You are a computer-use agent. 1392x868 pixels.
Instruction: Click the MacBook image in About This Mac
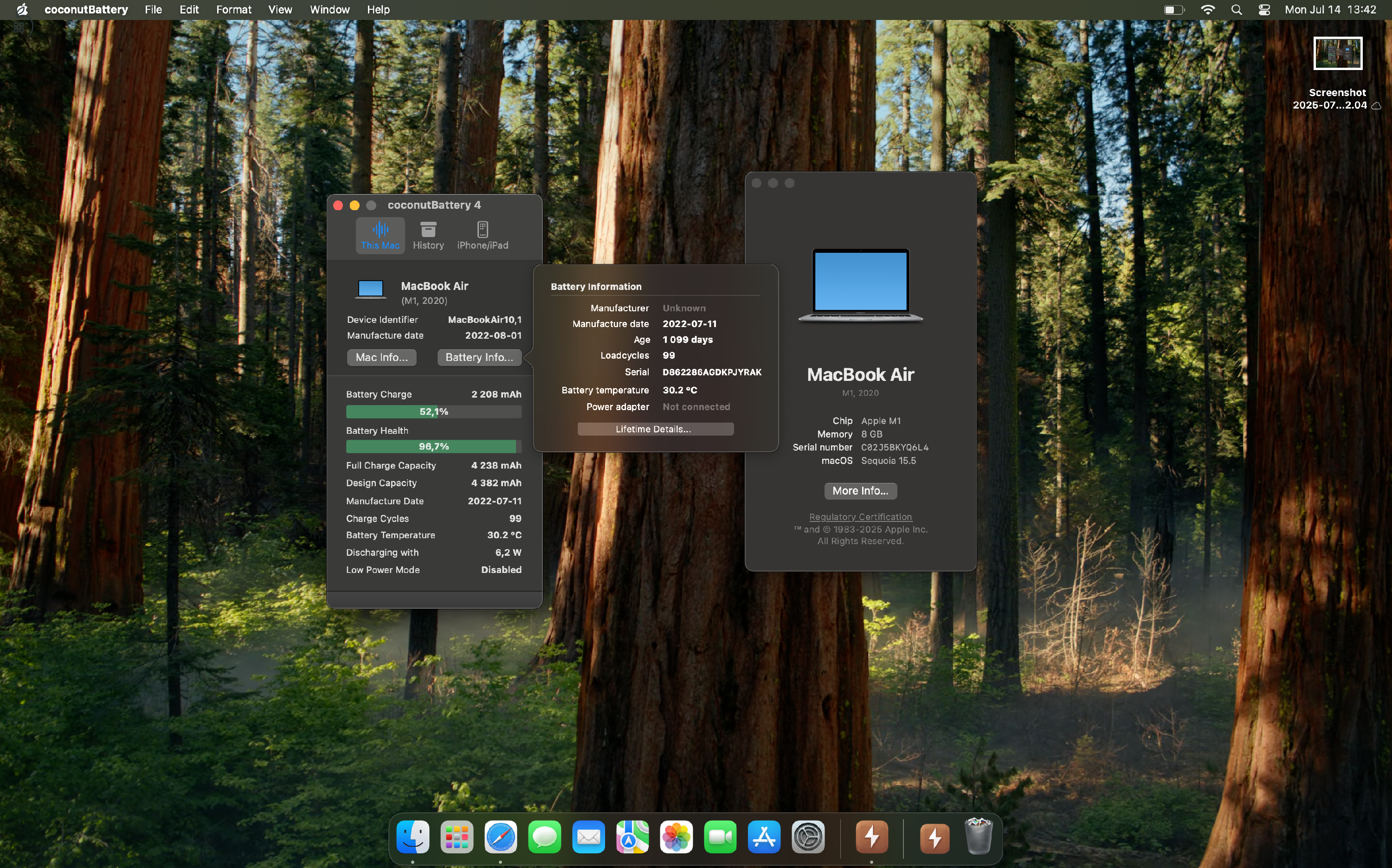click(x=860, y=285)
